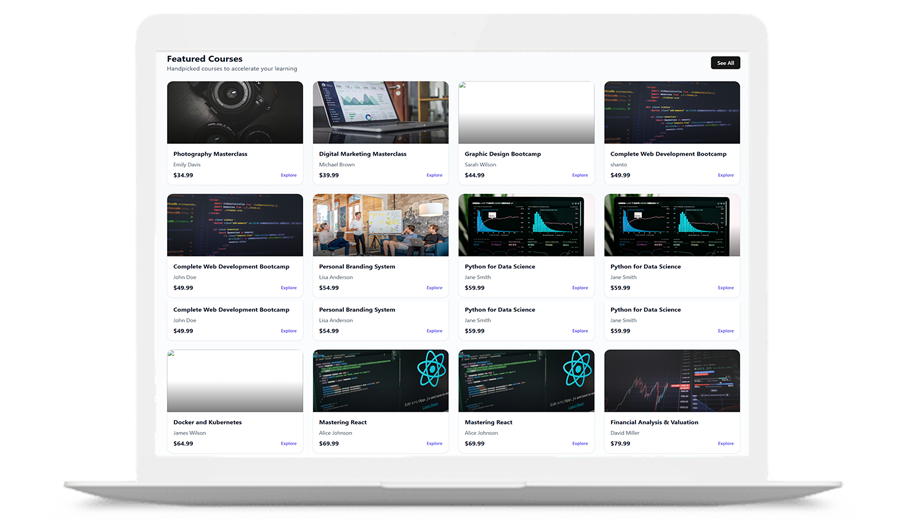Select the team meeting thumbnail for Personal Branding System

(381, 225)
